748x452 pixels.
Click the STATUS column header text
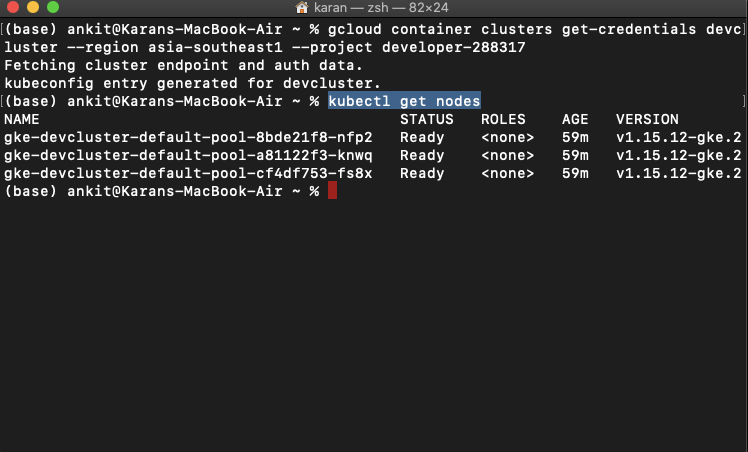coord(427,119)
